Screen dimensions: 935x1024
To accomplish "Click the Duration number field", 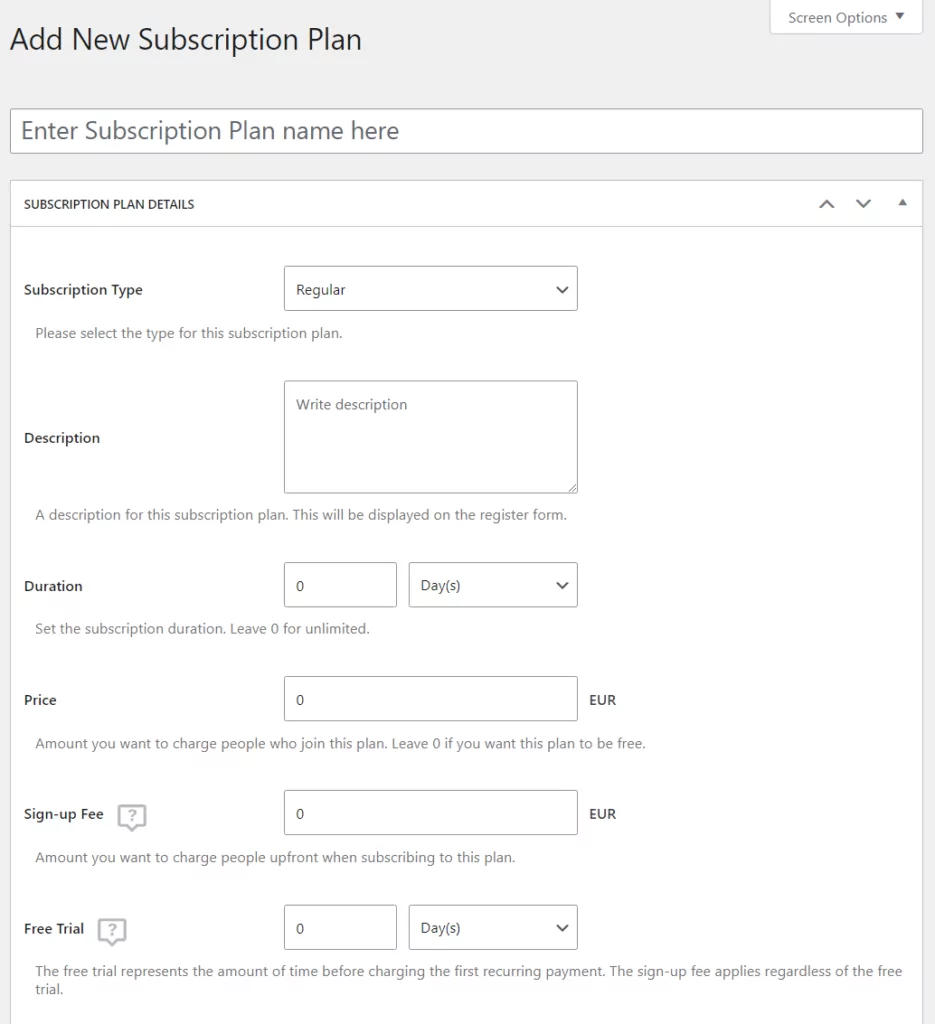I will [340, 585].
